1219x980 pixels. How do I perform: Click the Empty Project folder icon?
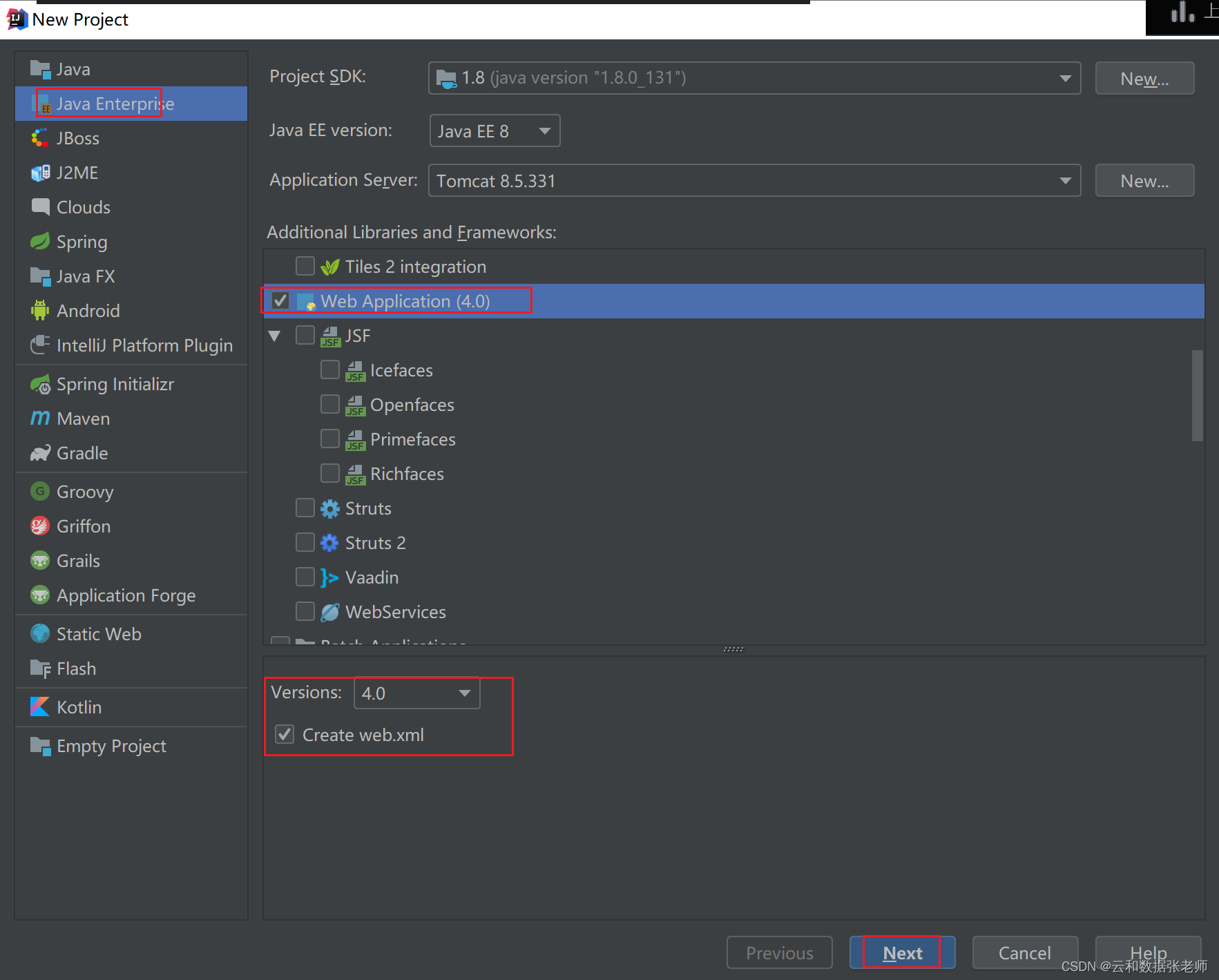40,747
